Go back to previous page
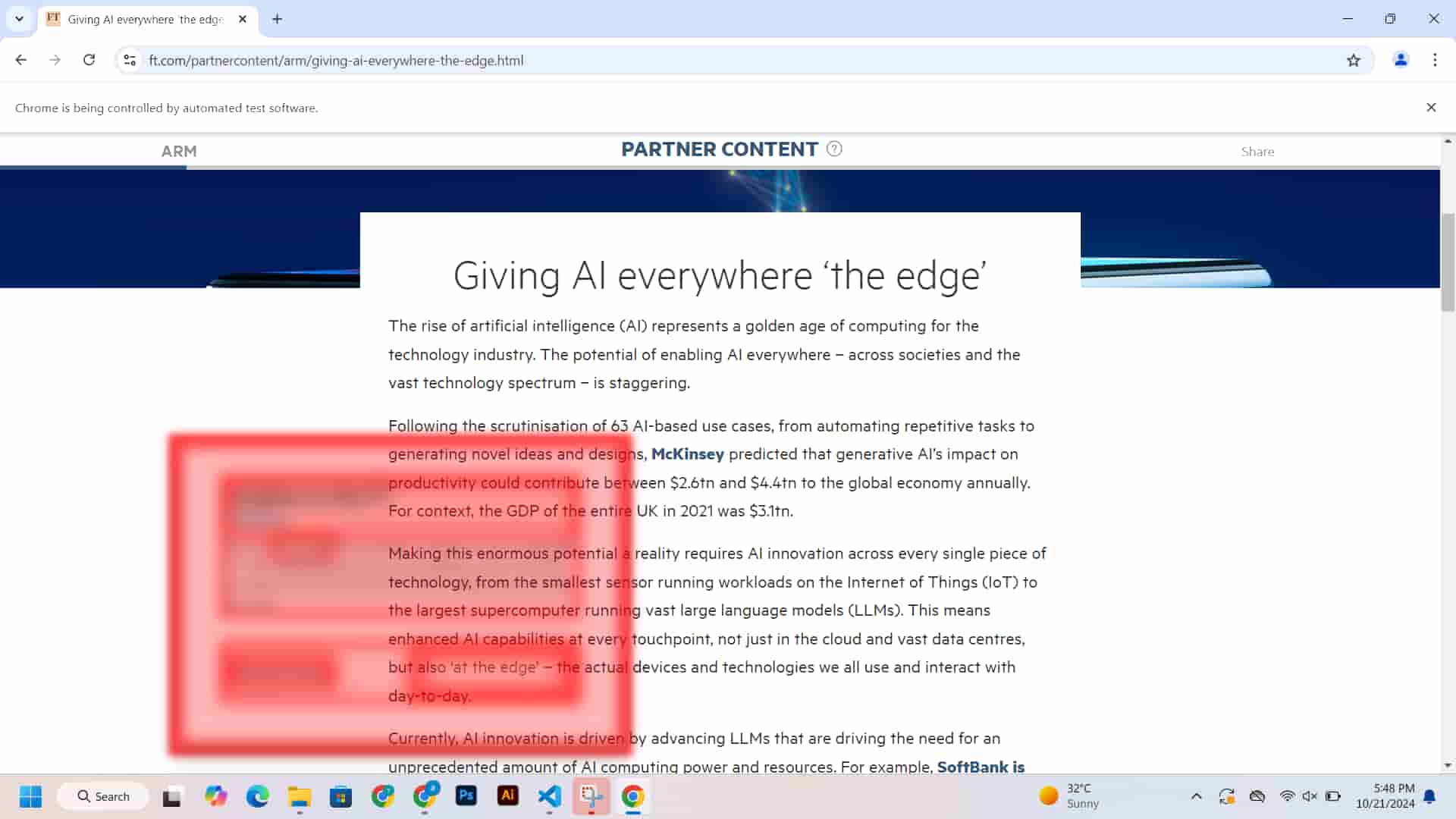 [x=21, y=60]
